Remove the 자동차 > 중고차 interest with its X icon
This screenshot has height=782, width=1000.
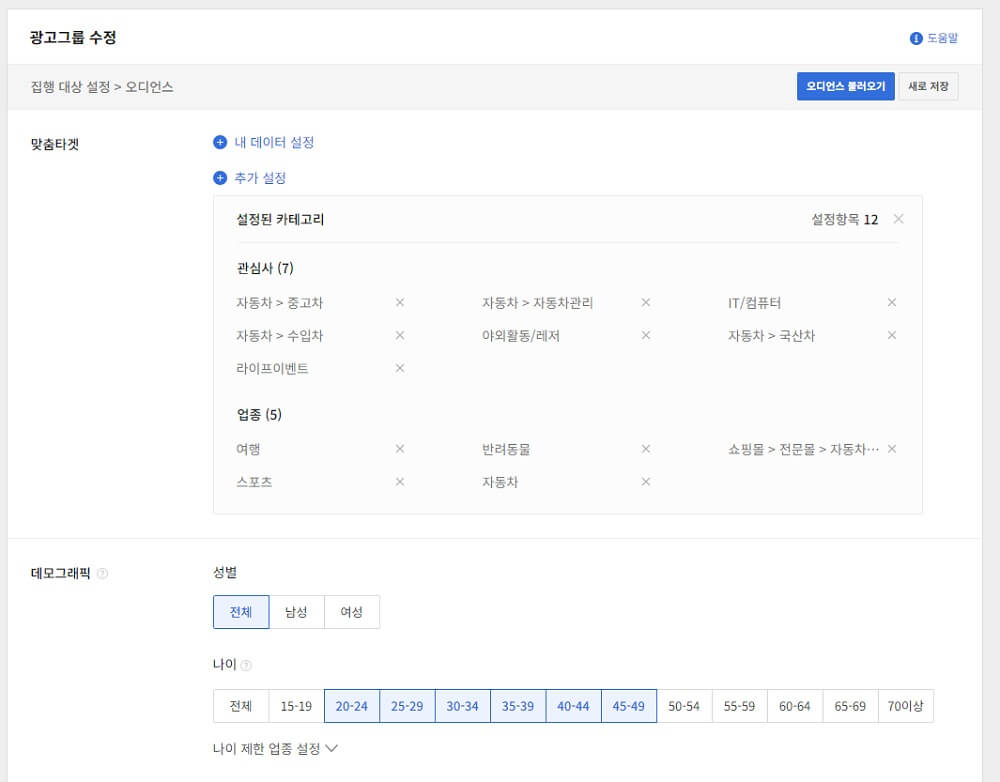click(399, 302)
